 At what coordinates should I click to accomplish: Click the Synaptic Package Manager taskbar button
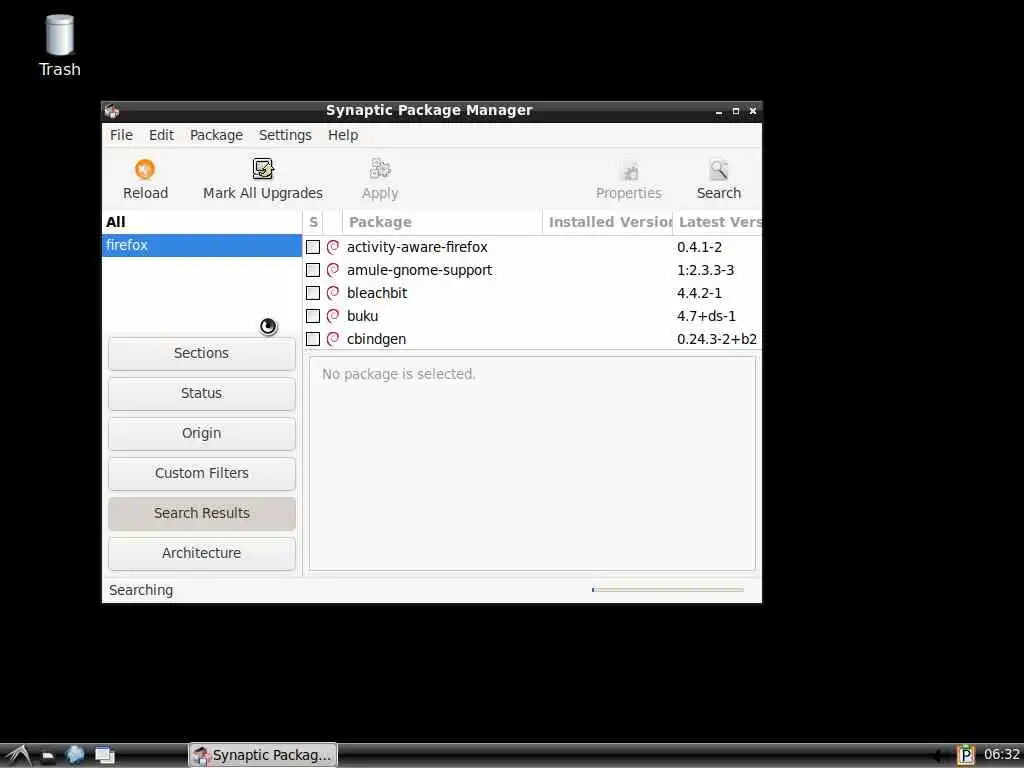(x=263, y=755)
